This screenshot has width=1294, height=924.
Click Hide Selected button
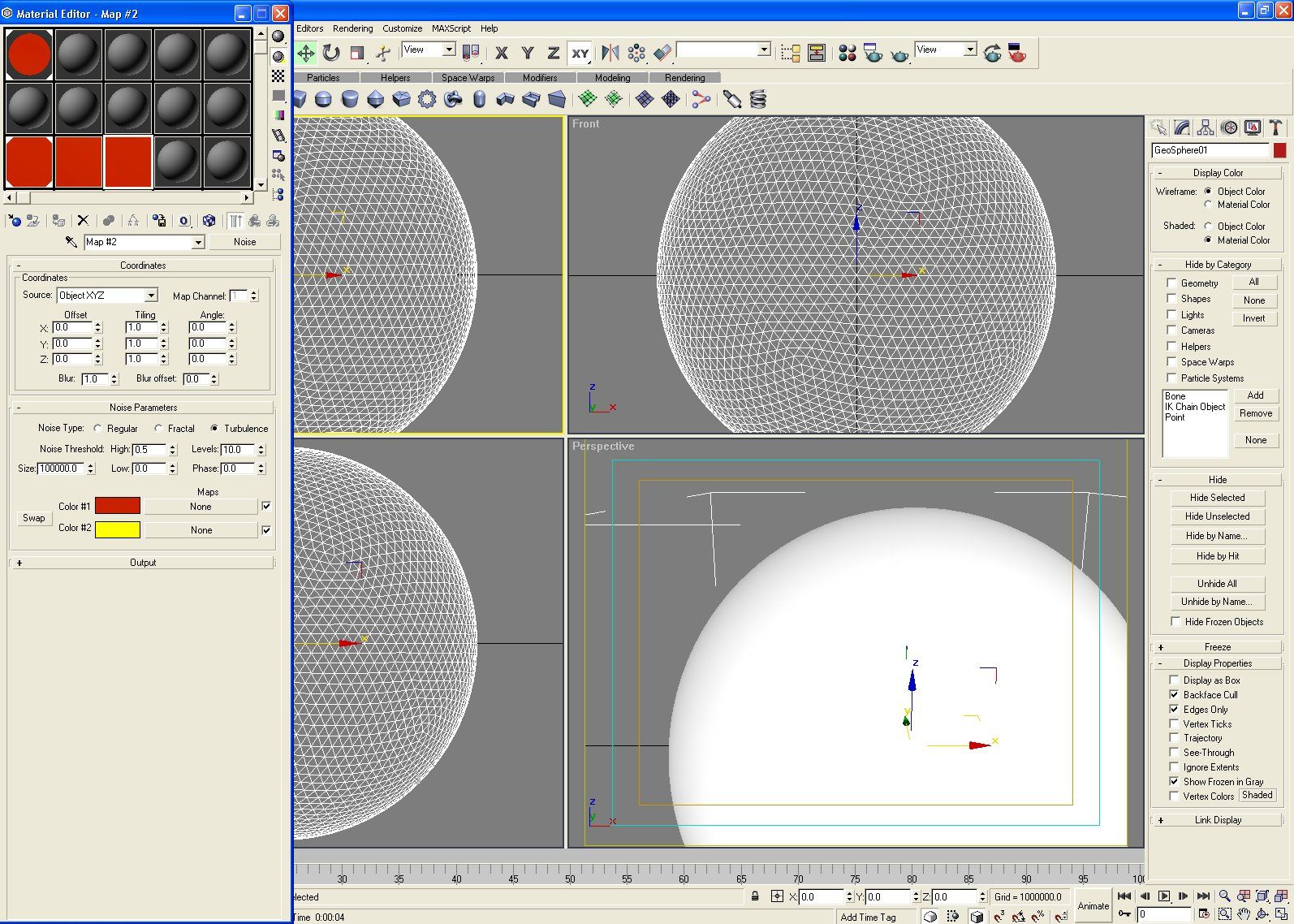tap(1217, 498)
